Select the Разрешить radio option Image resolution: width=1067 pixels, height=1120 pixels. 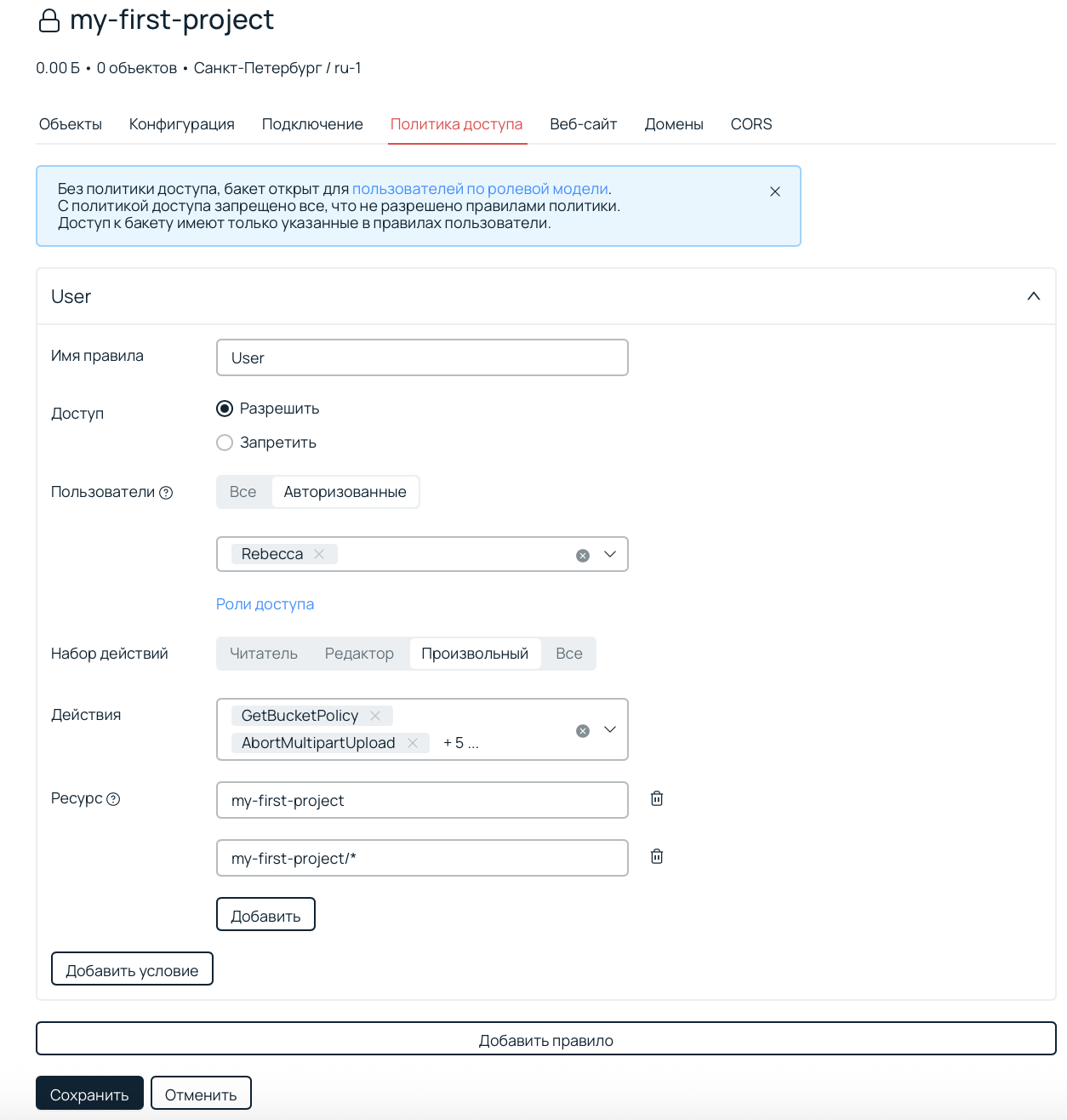[225, 409]
